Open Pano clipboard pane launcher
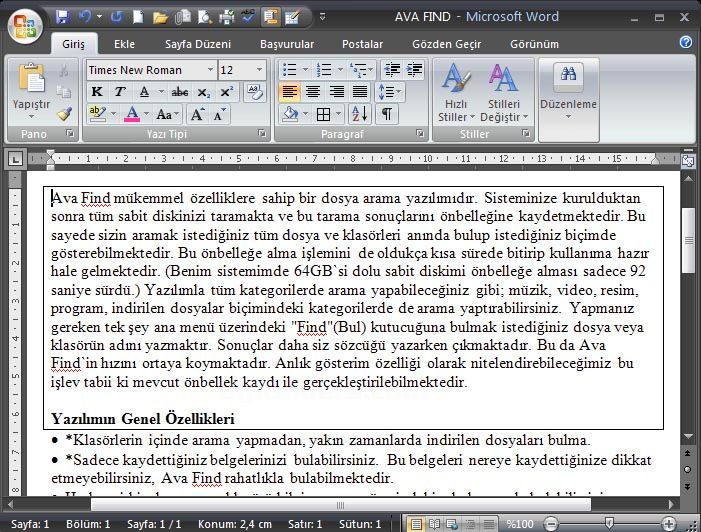701x532 pixels. [x=70, y=133]
